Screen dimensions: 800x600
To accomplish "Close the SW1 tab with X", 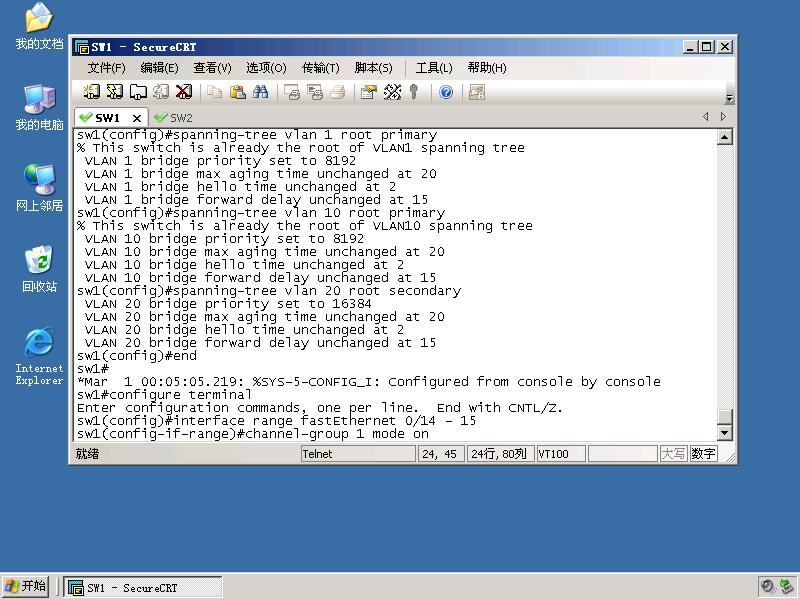I will click(137, 118).
